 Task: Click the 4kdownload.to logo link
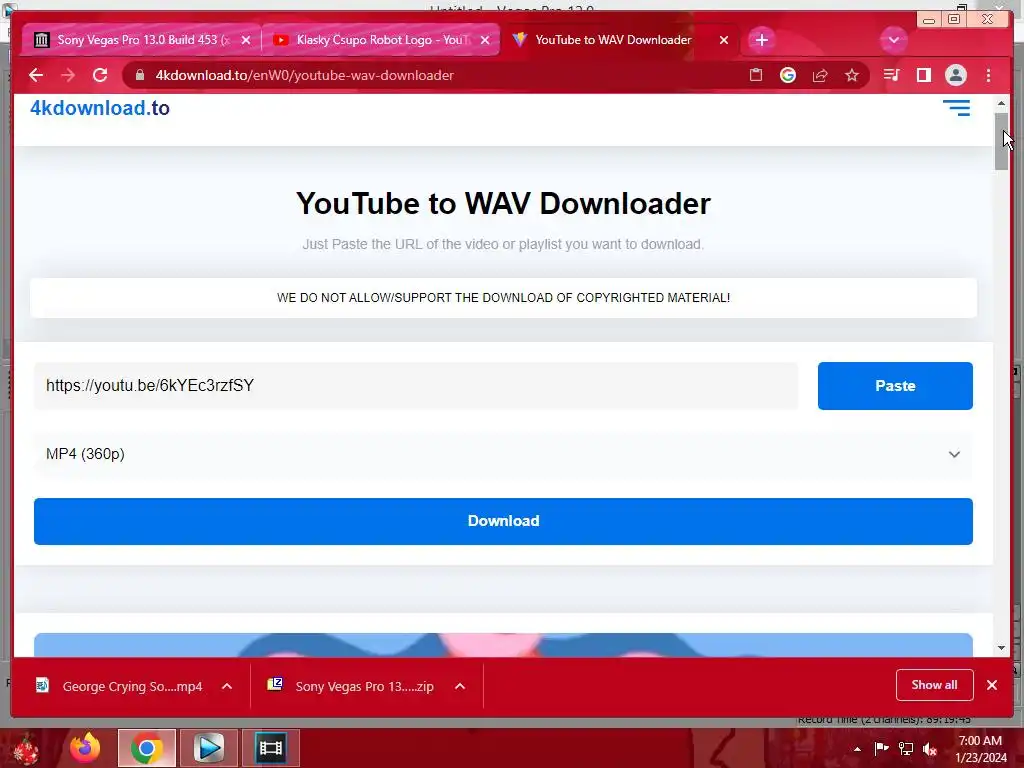click(100, 108)
